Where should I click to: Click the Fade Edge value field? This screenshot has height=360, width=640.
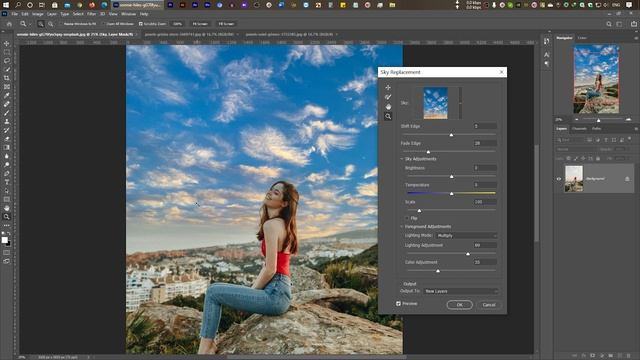pyautogui.click(x=485, y=143)
